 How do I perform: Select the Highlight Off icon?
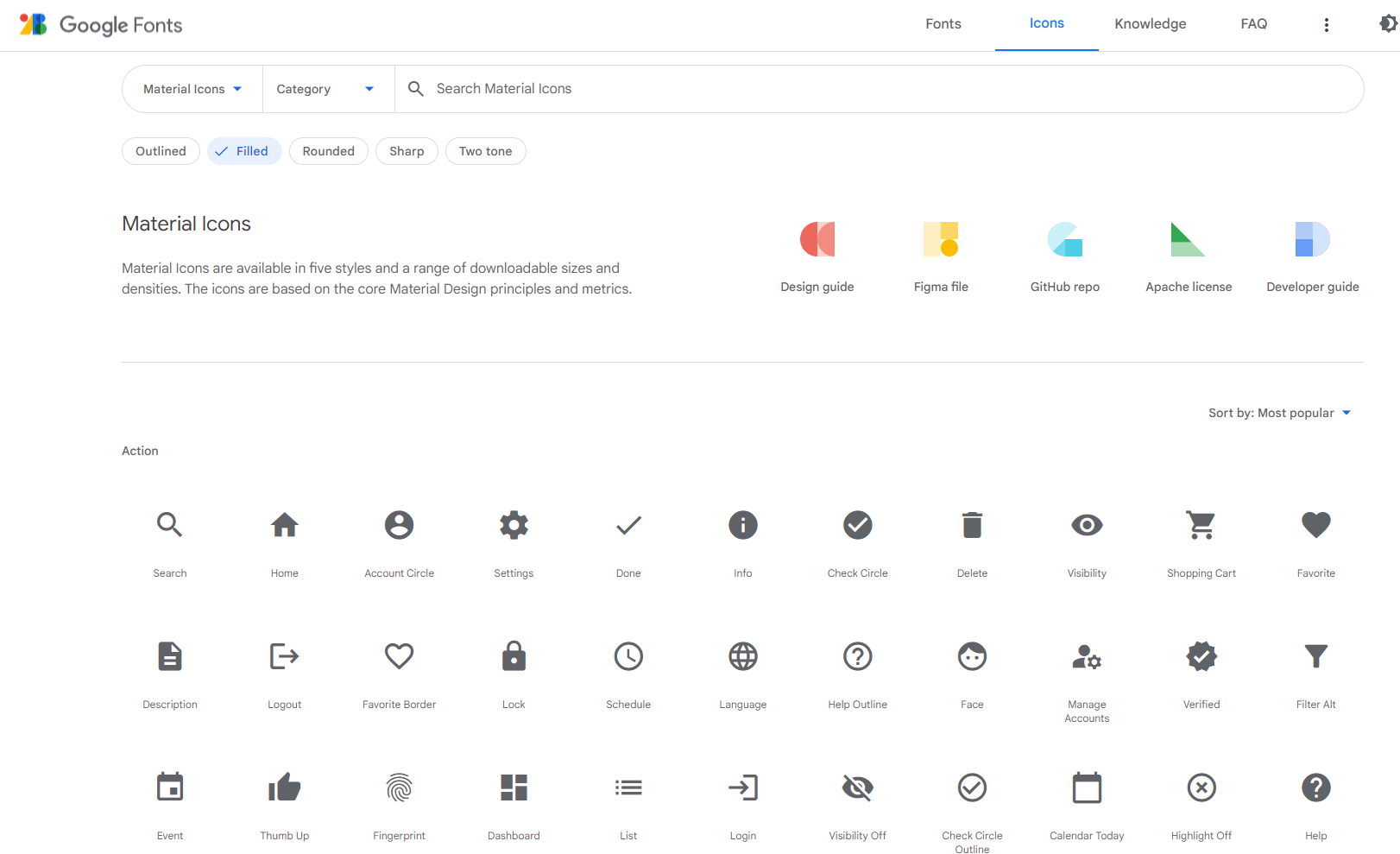tap(1201, 788)
